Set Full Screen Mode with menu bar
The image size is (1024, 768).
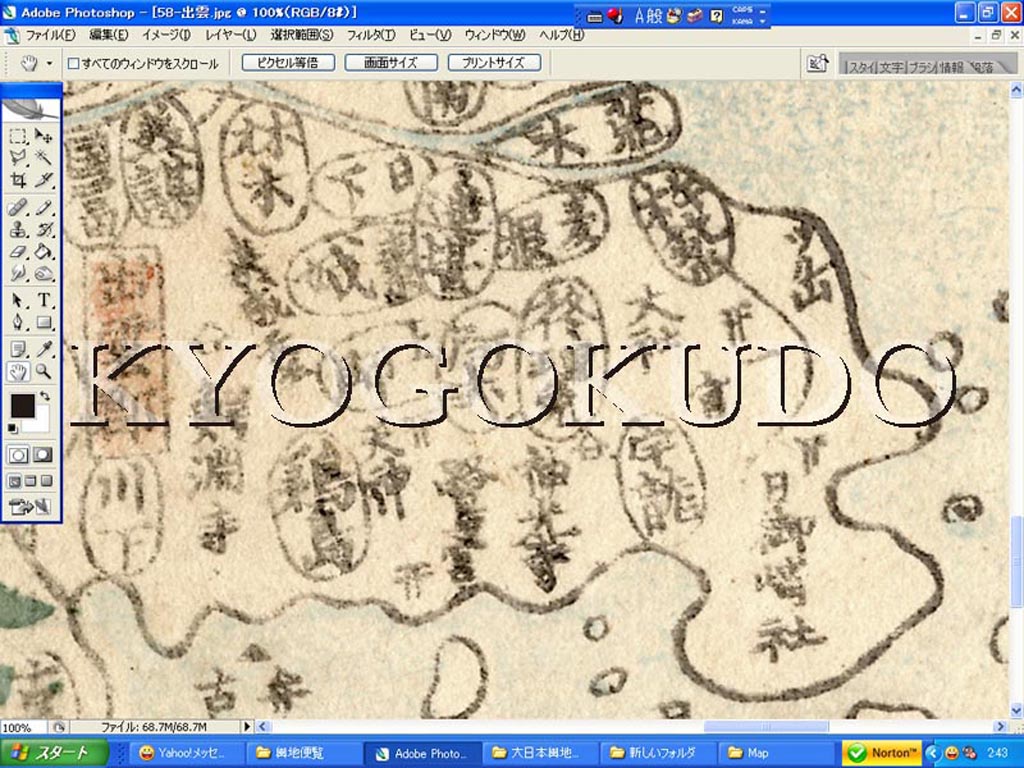coord(31,482)
